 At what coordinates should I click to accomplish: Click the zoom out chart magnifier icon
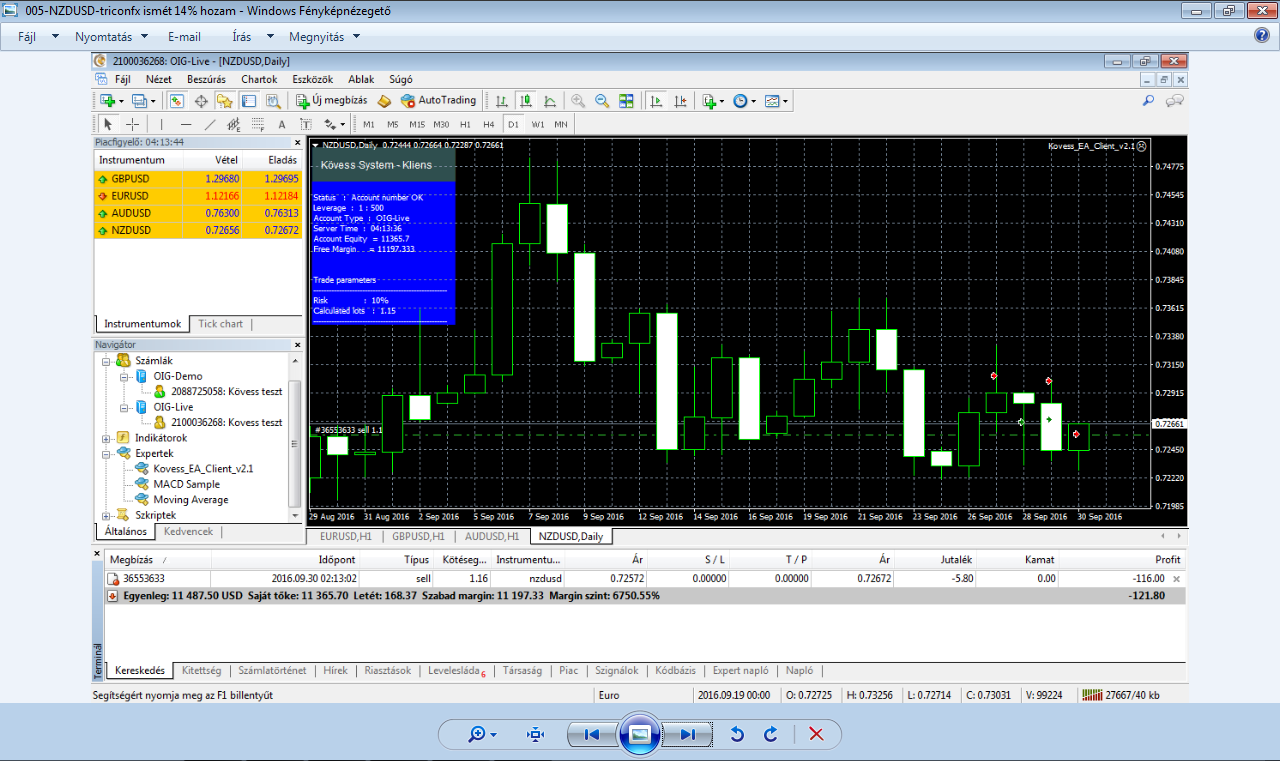pyautogui.click(x=602, y=100)
